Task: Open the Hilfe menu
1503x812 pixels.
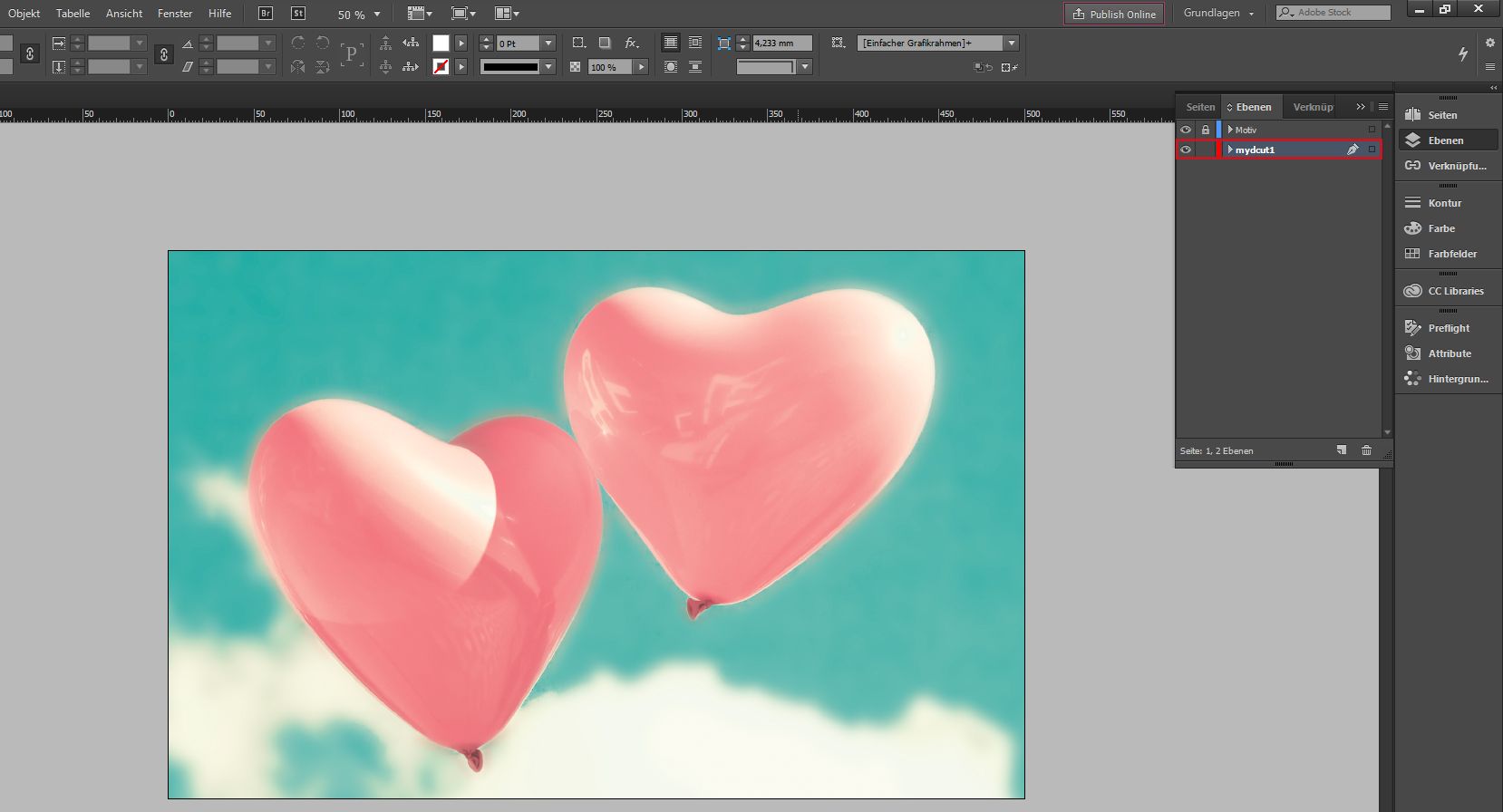Action: pos(220,14)
